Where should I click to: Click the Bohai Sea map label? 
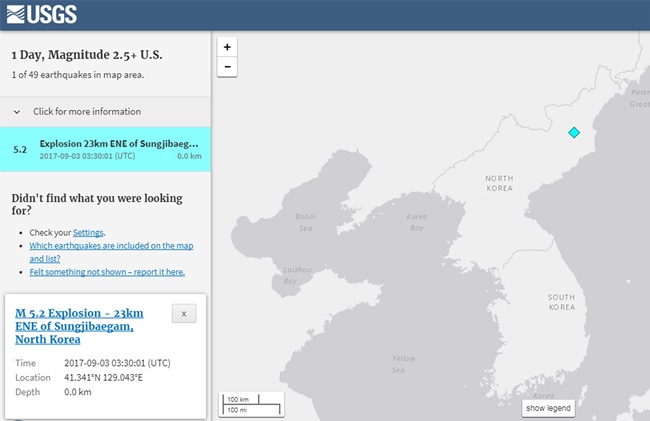(x=305, y=222)
